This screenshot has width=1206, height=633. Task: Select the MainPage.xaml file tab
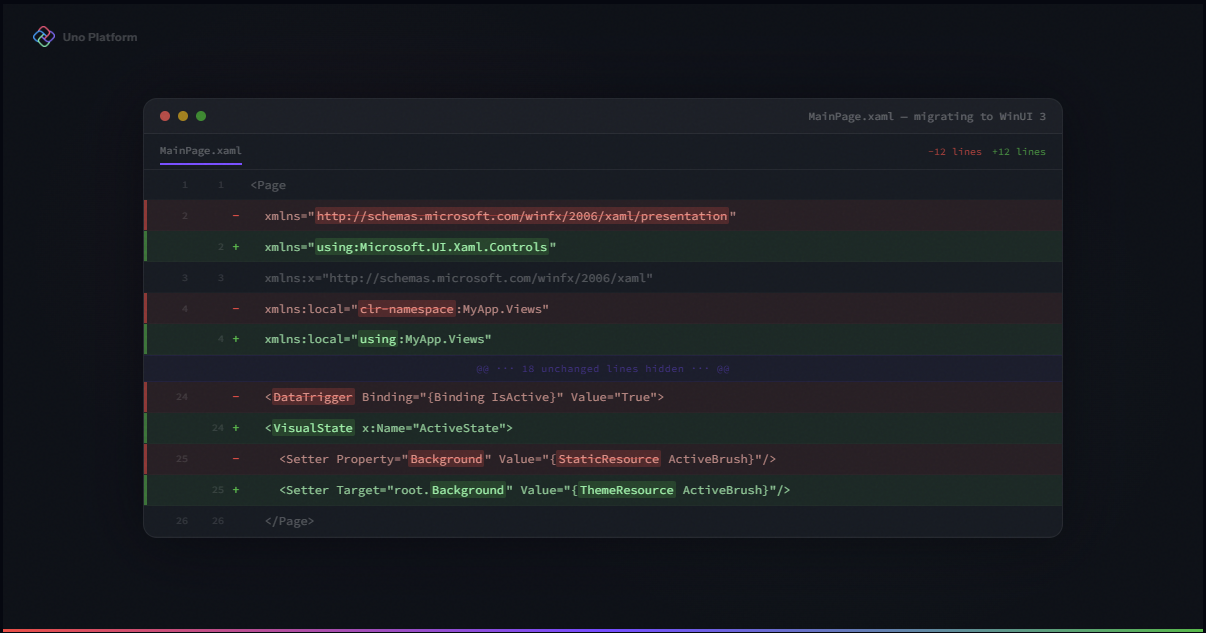[x=200, y=151]
